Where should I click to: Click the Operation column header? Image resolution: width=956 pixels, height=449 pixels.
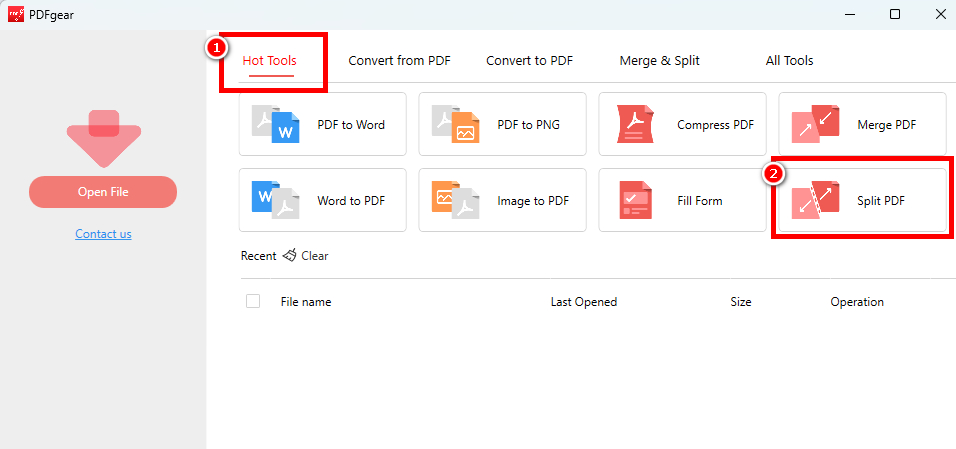[857, 302]
